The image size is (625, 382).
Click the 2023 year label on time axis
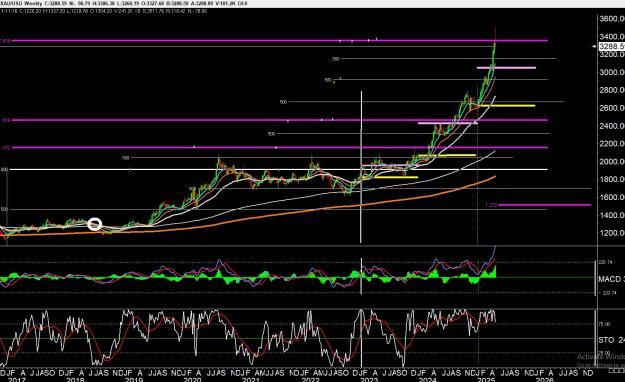click(369, 379)
